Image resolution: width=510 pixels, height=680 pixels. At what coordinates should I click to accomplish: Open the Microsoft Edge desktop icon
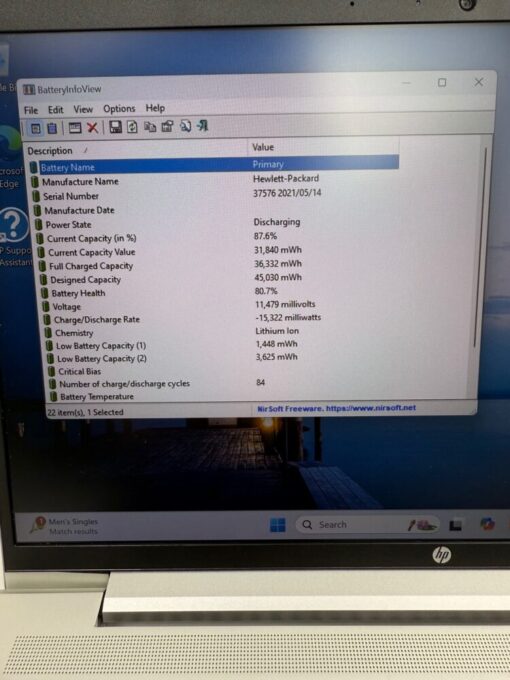click(x=10, y=157)
